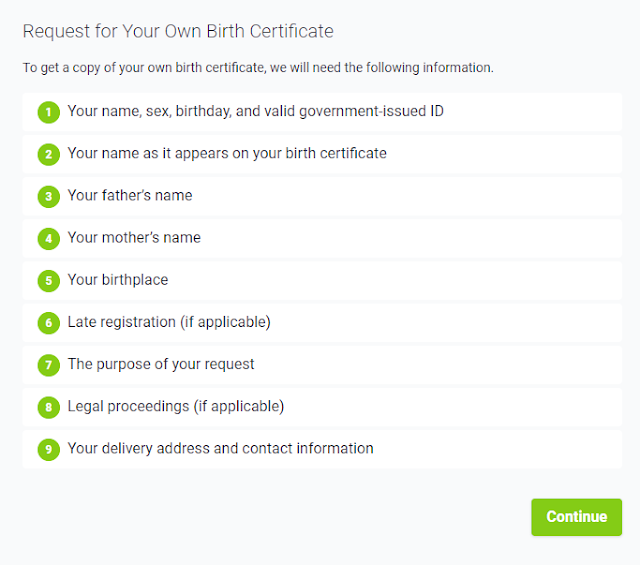Click the green number 1 circle icon

click(x=48, y=112)
